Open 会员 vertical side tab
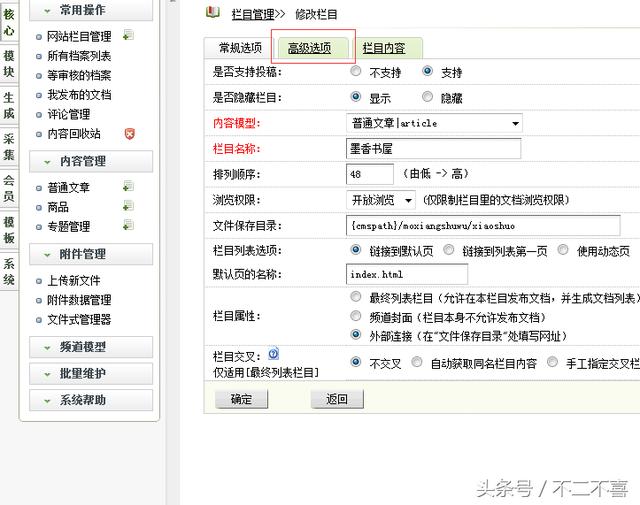640x505 pixels. coord(9,188)
